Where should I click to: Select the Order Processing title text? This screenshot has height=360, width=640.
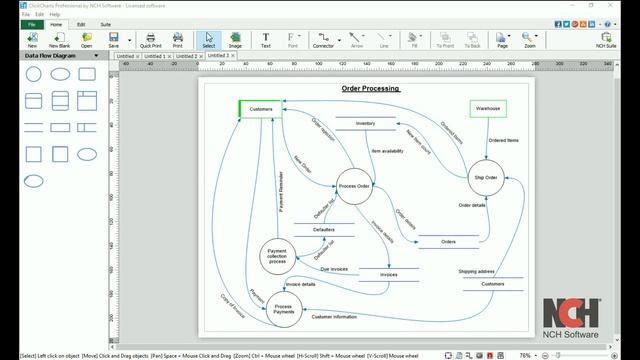[371, 89]
